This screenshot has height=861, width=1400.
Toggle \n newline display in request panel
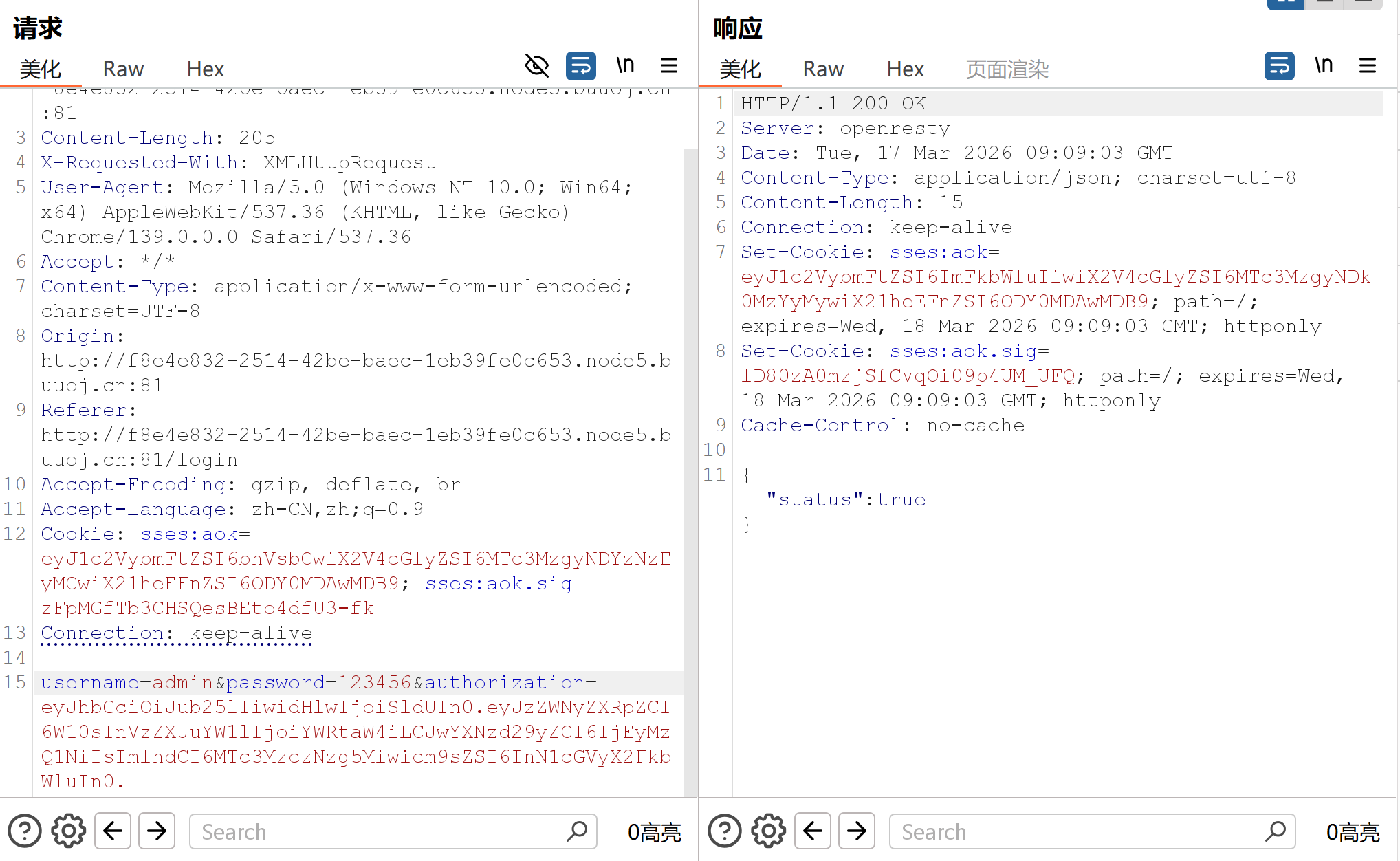[x=625, y=66]
